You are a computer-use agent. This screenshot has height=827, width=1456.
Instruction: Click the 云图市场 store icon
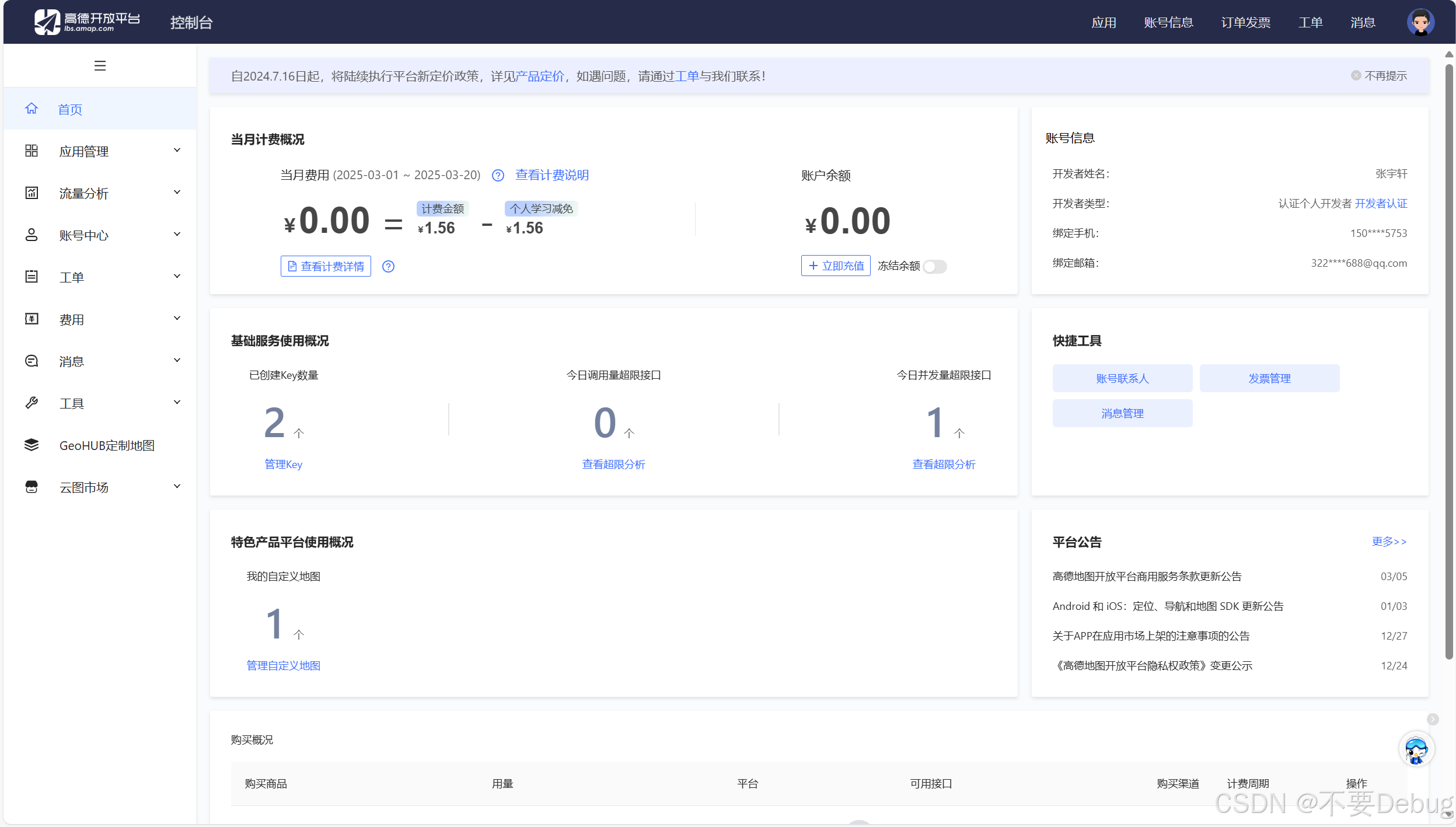coord(32,487)
